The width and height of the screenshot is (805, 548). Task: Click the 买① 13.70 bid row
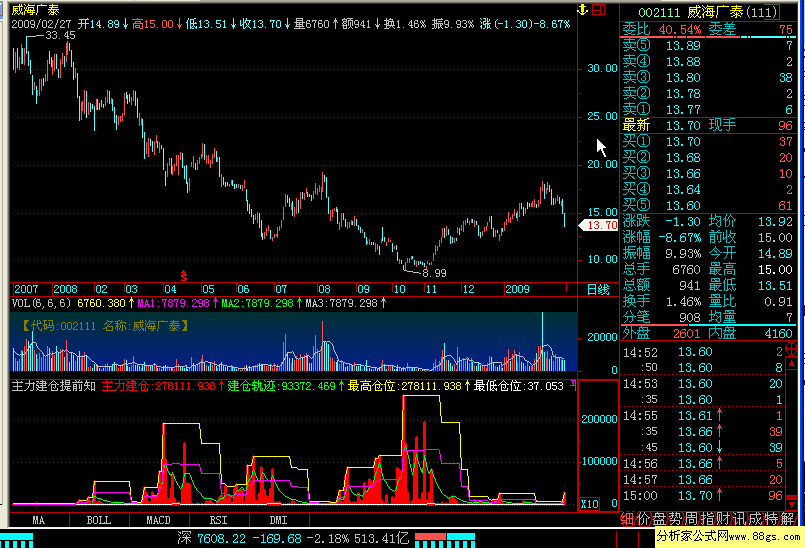[x=708, y=142]
